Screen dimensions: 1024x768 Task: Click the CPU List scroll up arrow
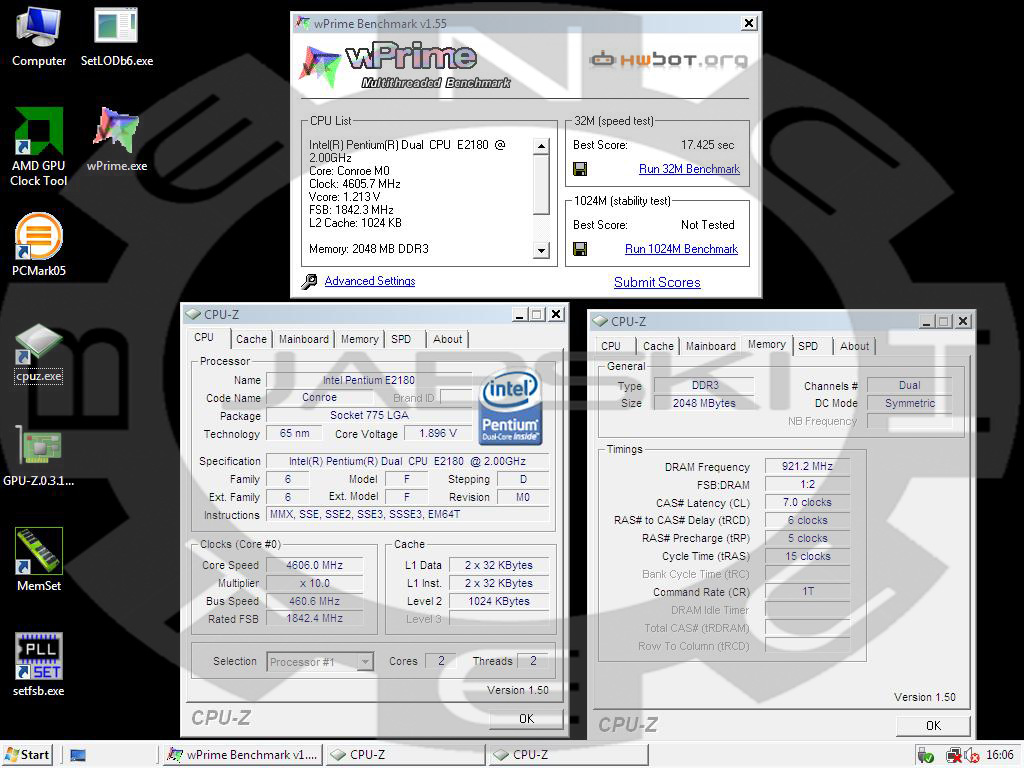point(541,146)
